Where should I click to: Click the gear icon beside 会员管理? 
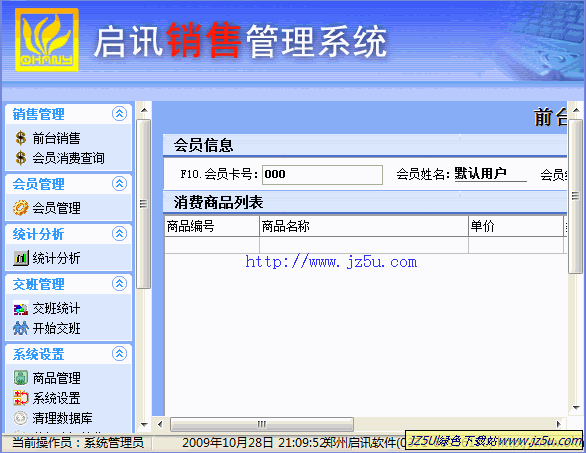(21, 208)
